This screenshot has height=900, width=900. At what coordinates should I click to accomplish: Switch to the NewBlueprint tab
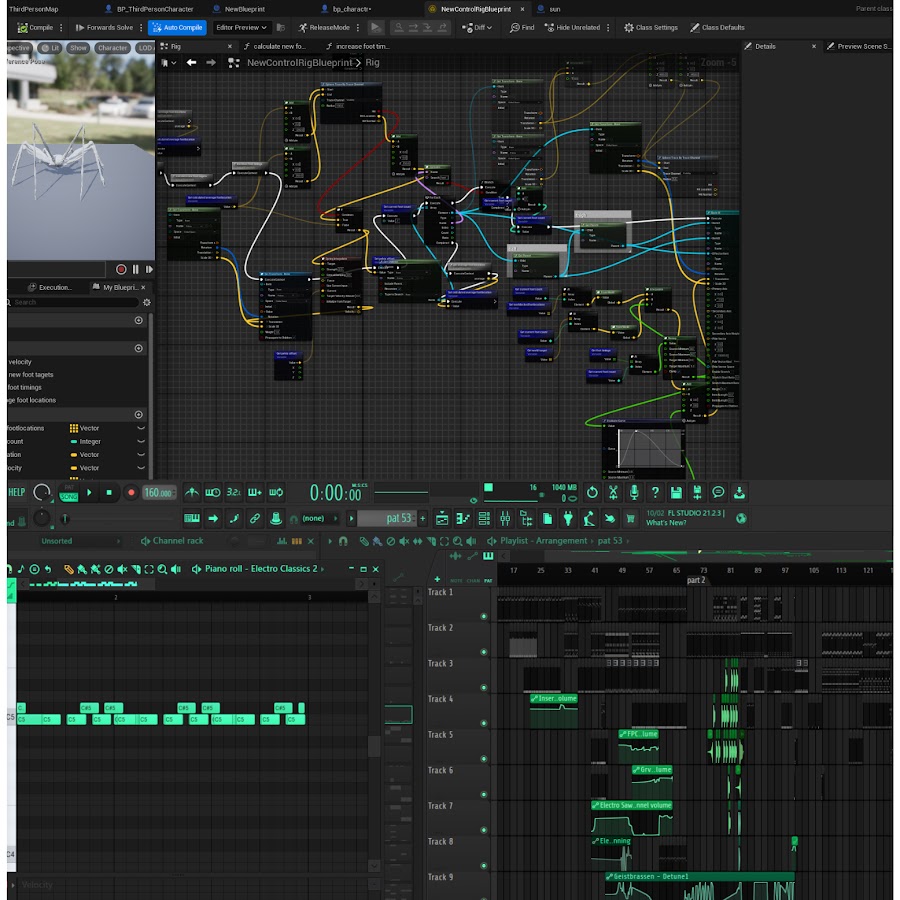[239, 9]
